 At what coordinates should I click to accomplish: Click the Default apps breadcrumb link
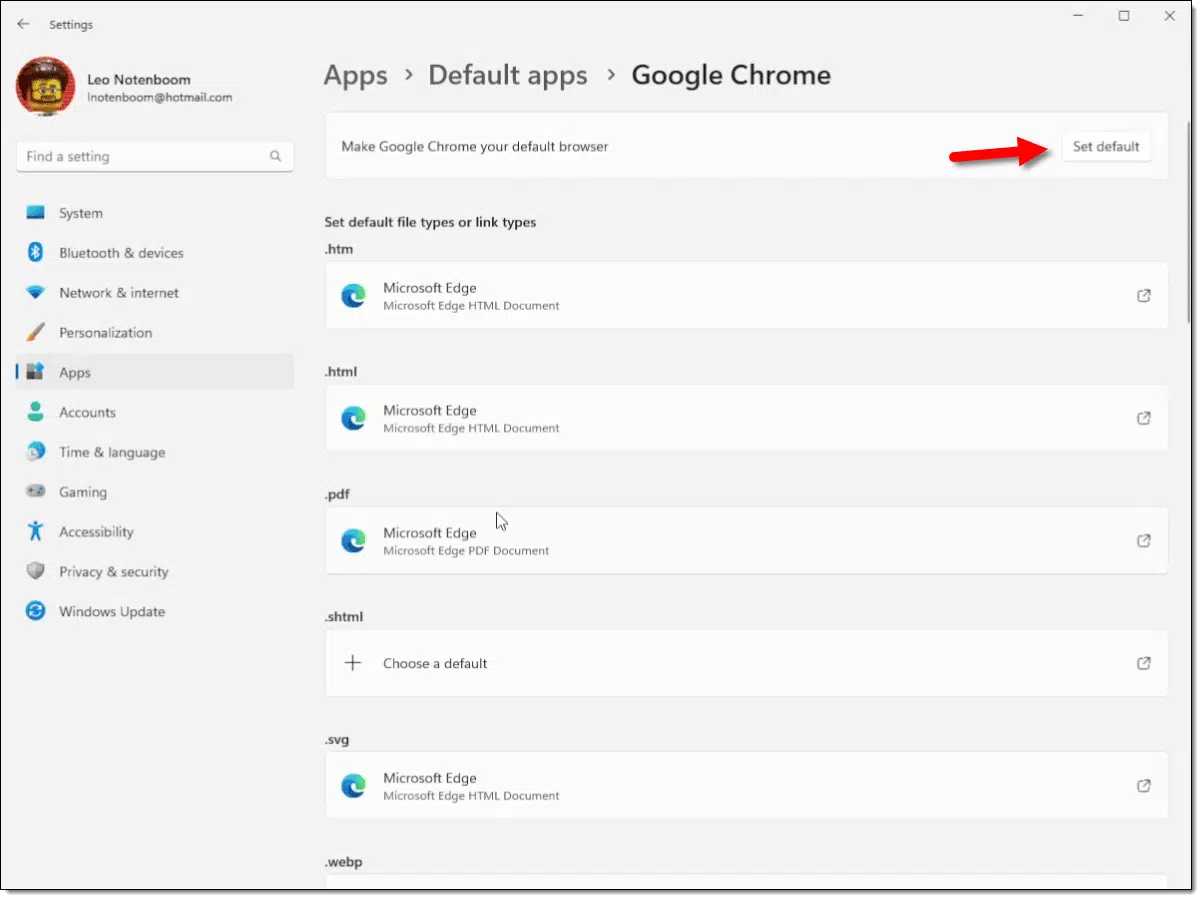pos(508,75)
